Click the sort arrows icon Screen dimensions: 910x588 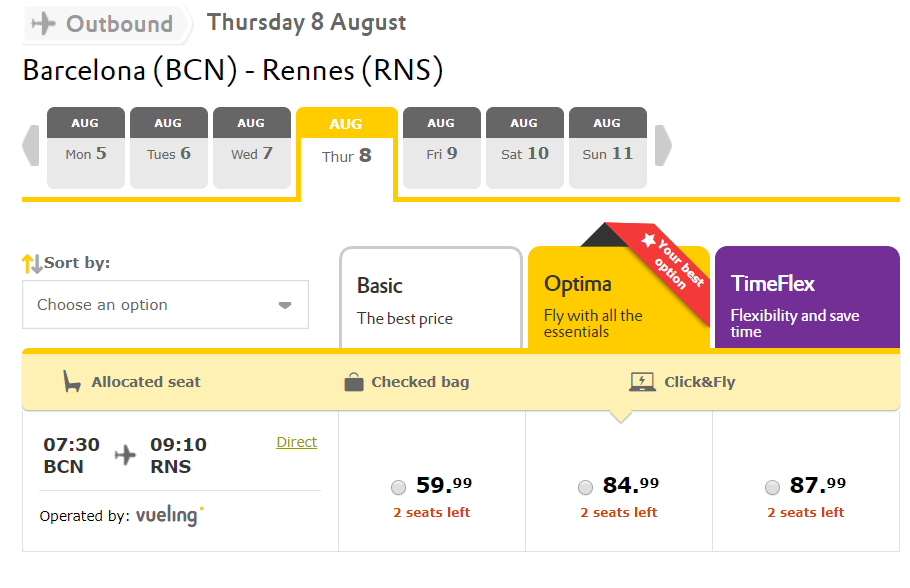click(x=32, y=264)
